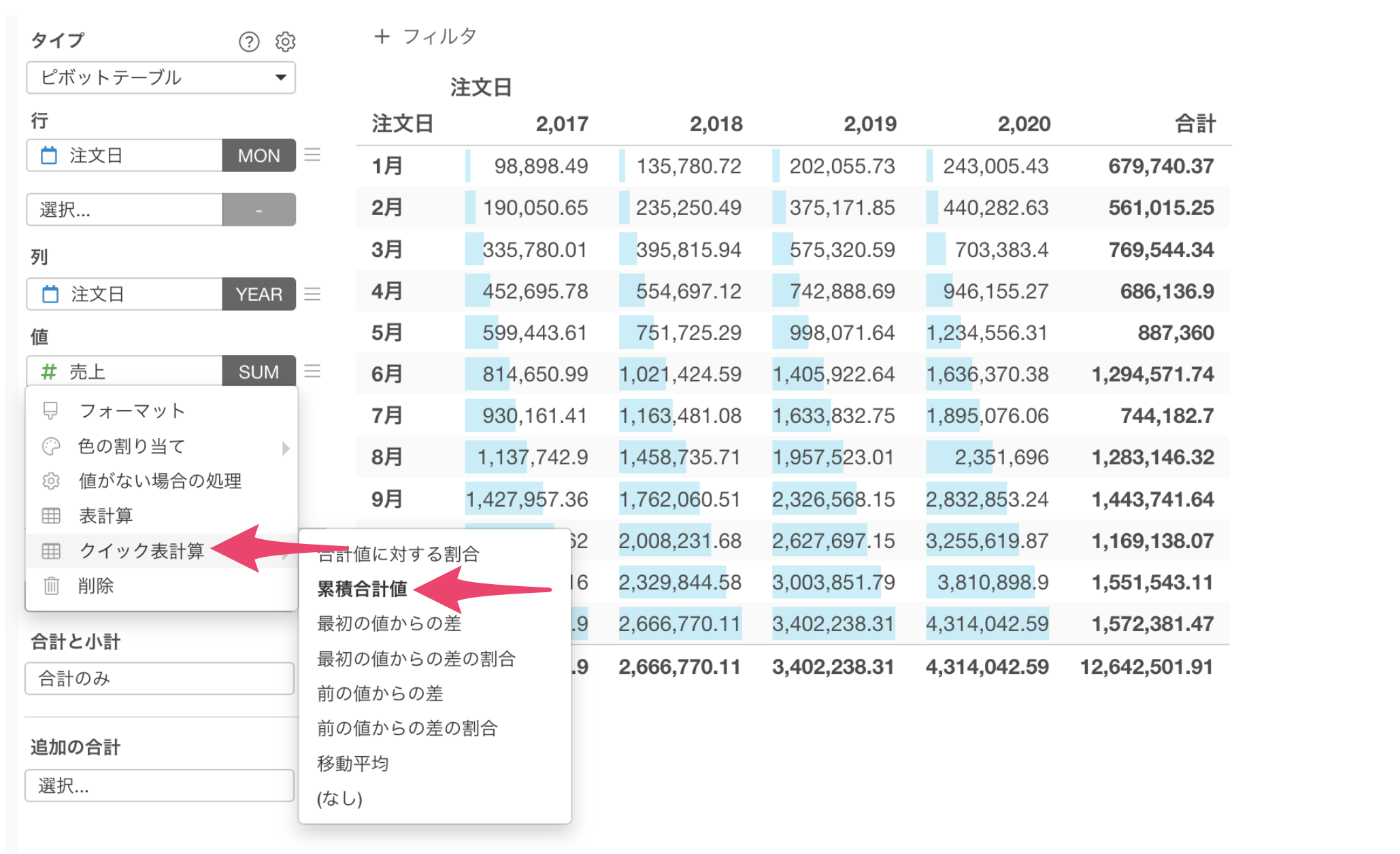The height and width of the screenshot is (854, 1400).
Task: Open the ピボットテーブル type dropdown
Action: click(x=161, y=78)
